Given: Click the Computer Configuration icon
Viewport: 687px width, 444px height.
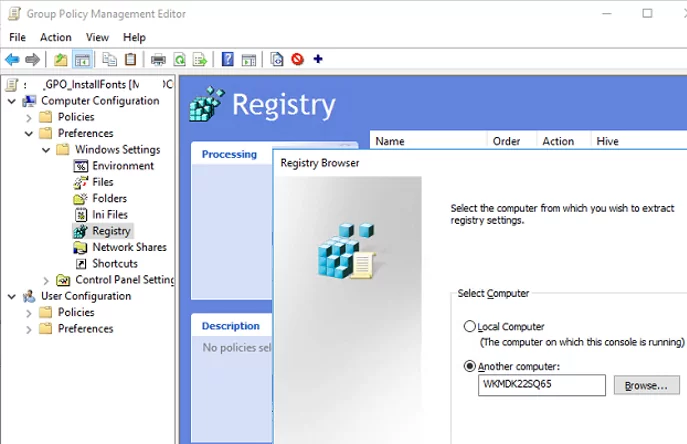Looking at the screenshot, I should pyautogui.click(x=29, y=101).
